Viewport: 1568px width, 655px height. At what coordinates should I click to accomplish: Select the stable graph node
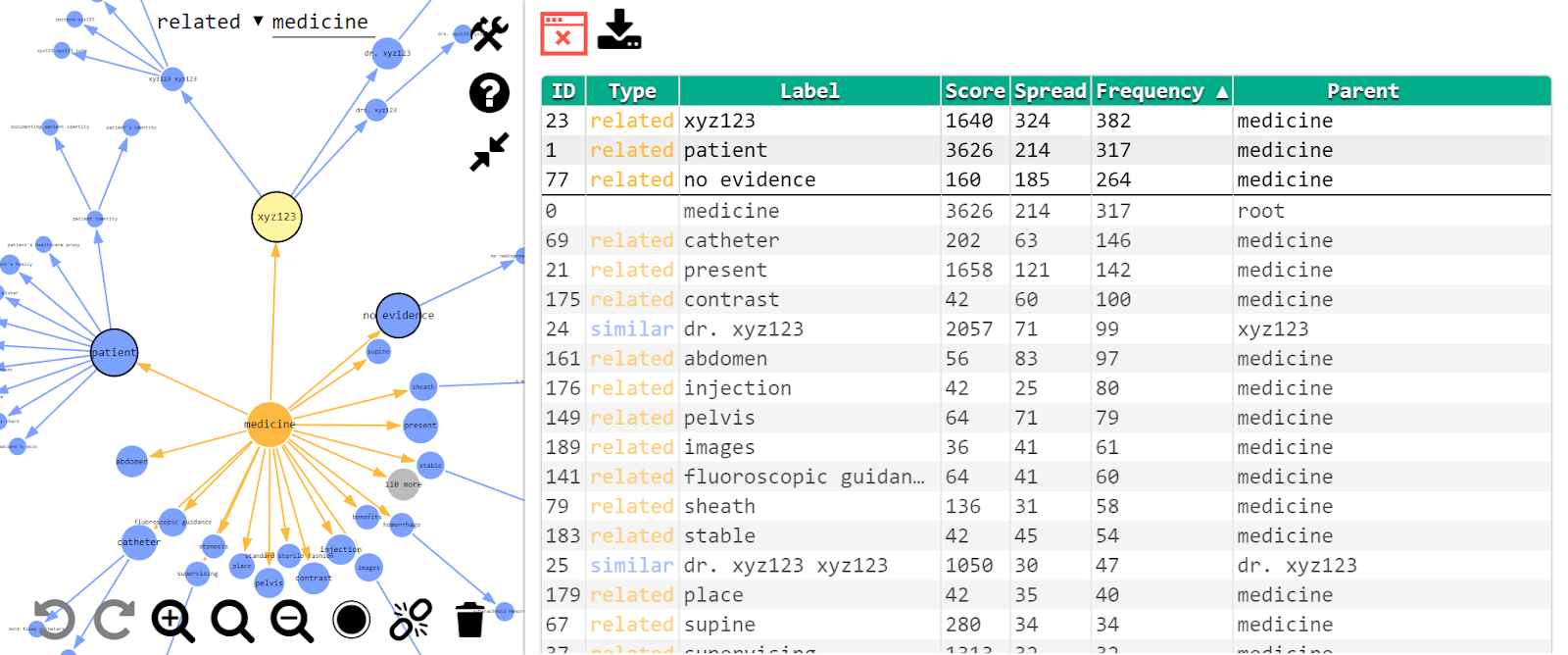(x=431, y=466)
